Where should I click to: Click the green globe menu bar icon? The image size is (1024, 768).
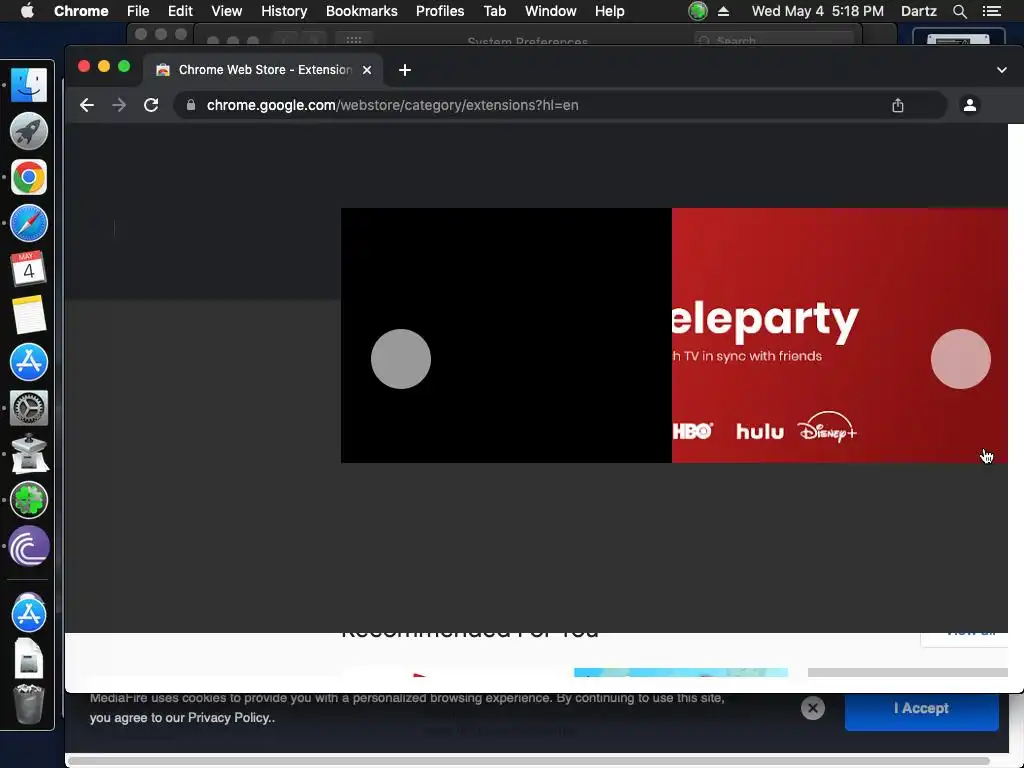click(697, 11)
